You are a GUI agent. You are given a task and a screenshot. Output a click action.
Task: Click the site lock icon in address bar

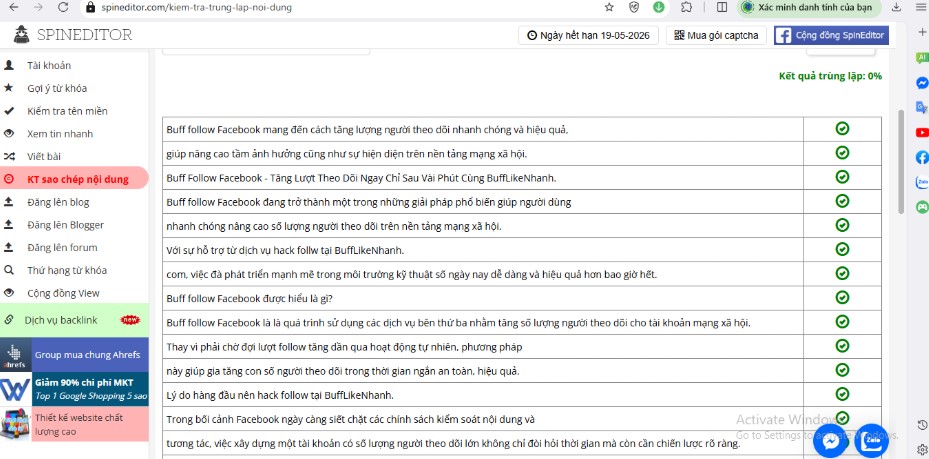pos(90,8)
